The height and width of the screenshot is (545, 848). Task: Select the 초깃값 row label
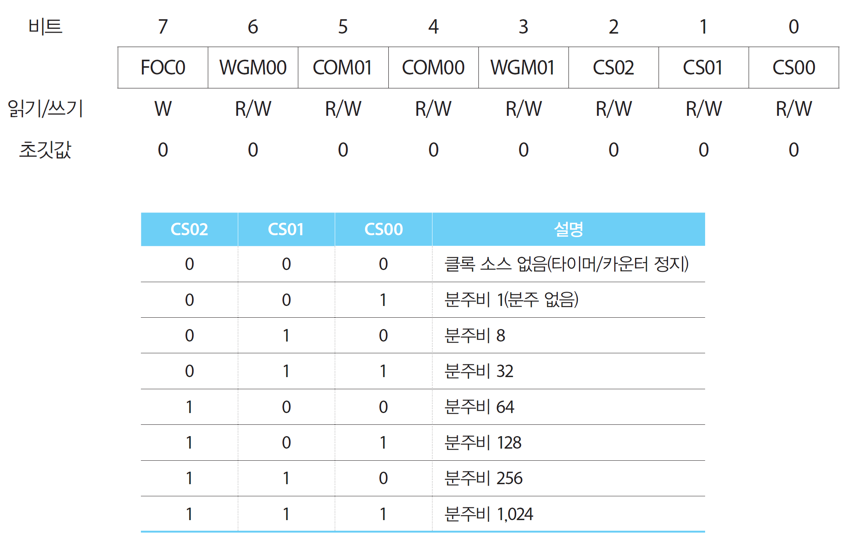click(x=45, y=150)
